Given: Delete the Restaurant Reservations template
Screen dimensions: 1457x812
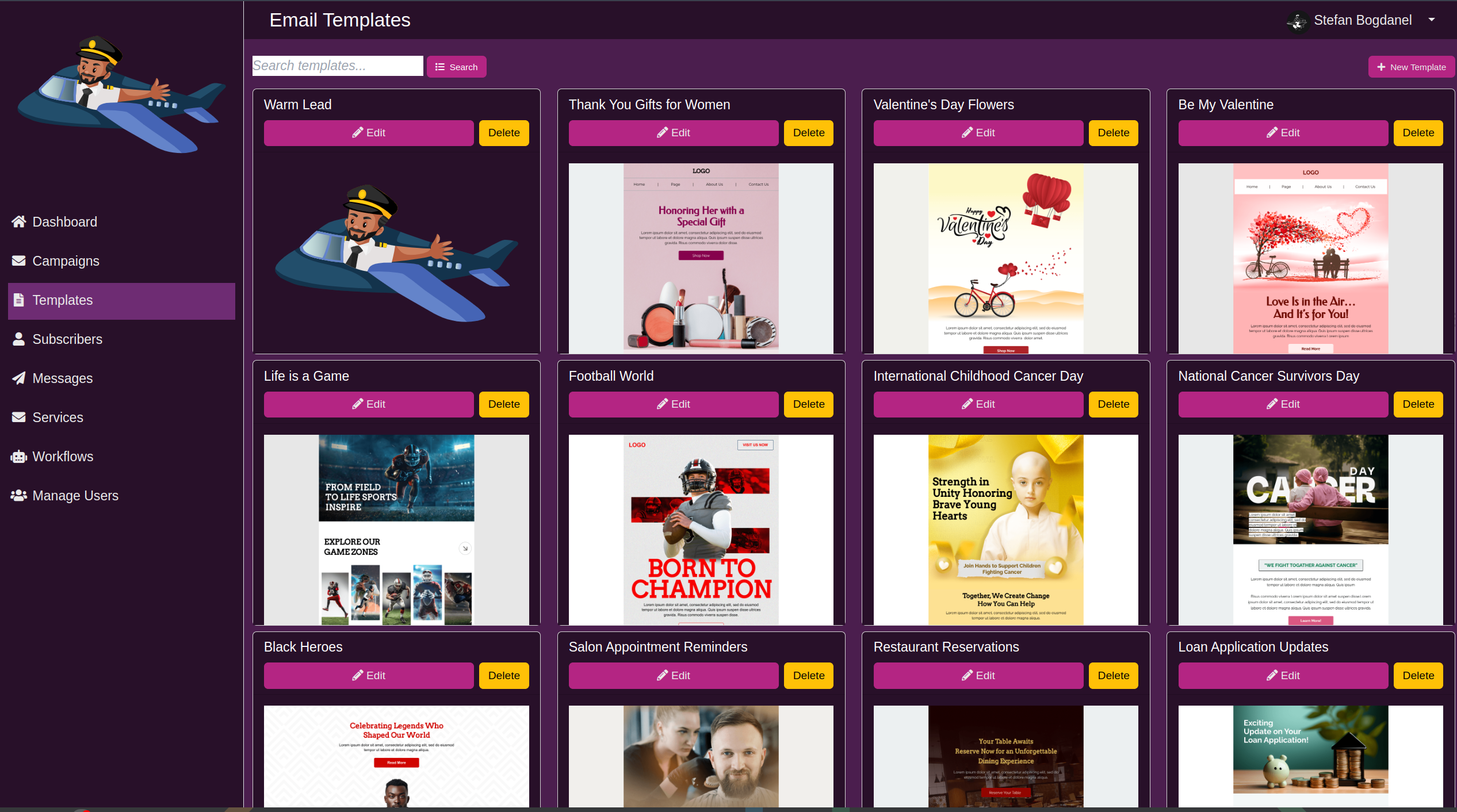Looking at the screenshot, I should (1114, 676).
